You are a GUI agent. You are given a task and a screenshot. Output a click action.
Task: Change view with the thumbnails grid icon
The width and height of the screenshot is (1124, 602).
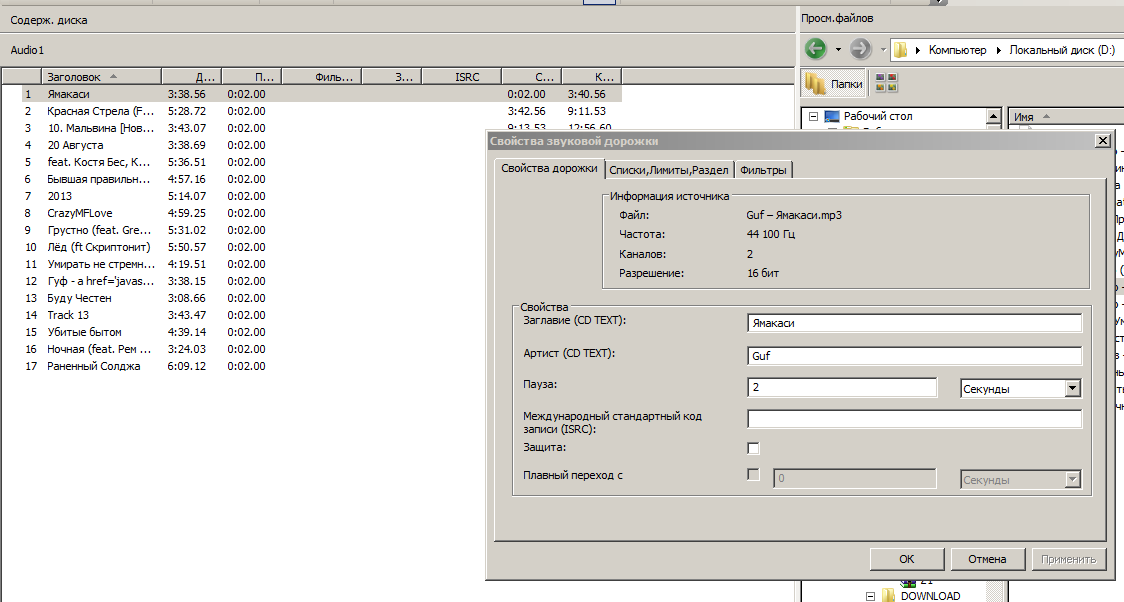click(x=886, y=82)
